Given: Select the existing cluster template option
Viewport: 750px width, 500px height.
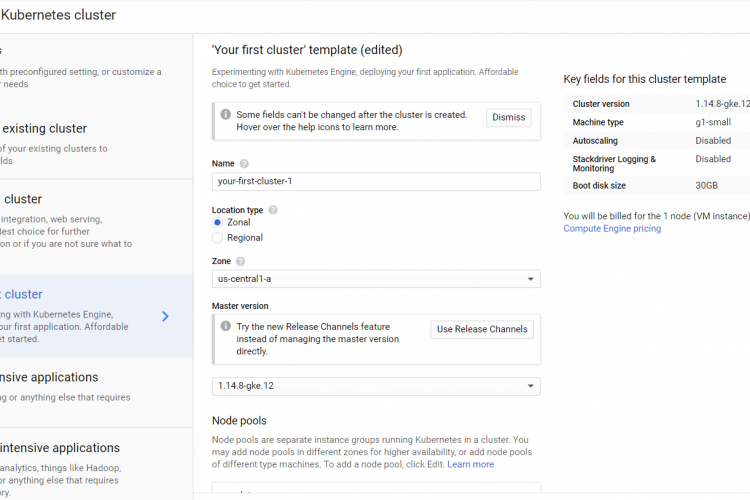Looking at the screenshot, I should (x=96, y=144).
